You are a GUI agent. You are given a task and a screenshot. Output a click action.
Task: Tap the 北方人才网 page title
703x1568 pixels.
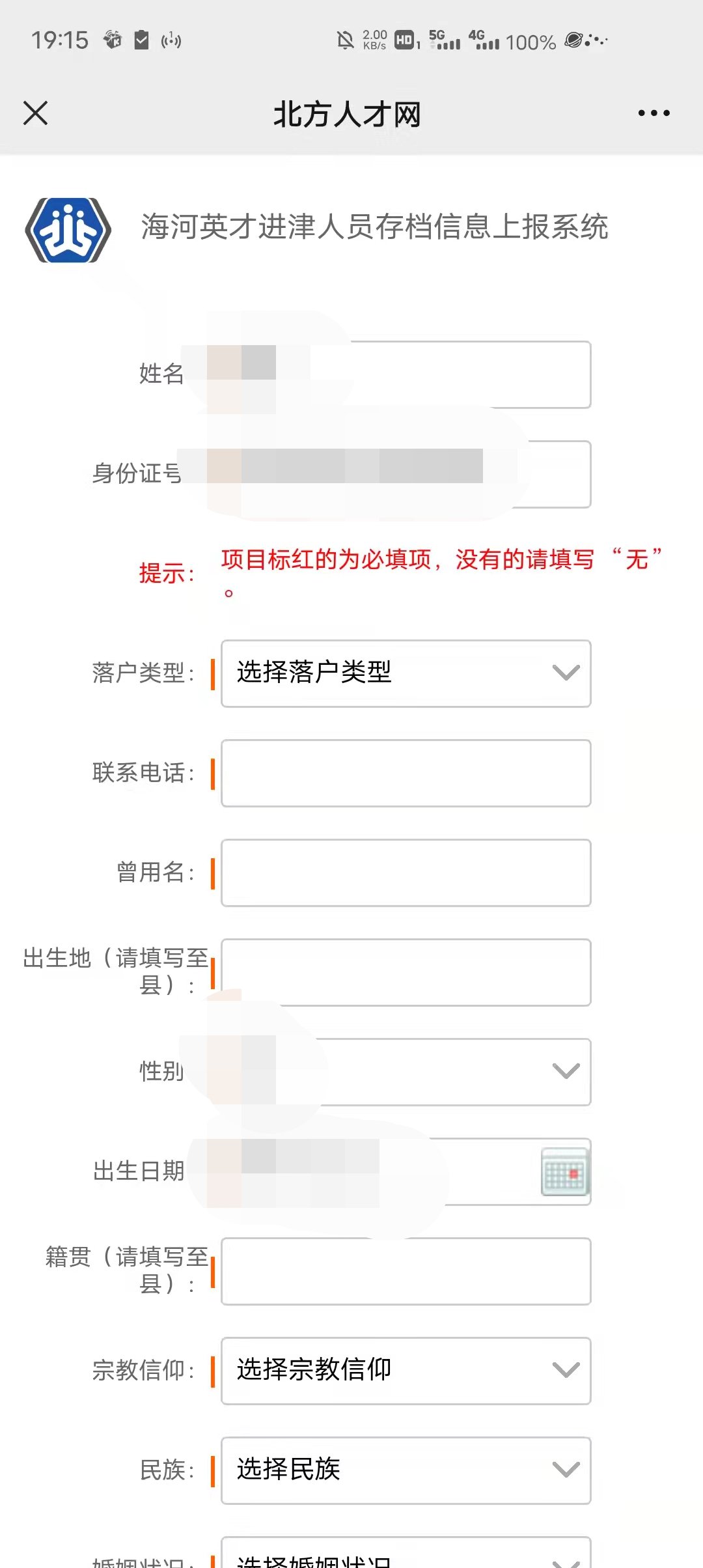347,115
